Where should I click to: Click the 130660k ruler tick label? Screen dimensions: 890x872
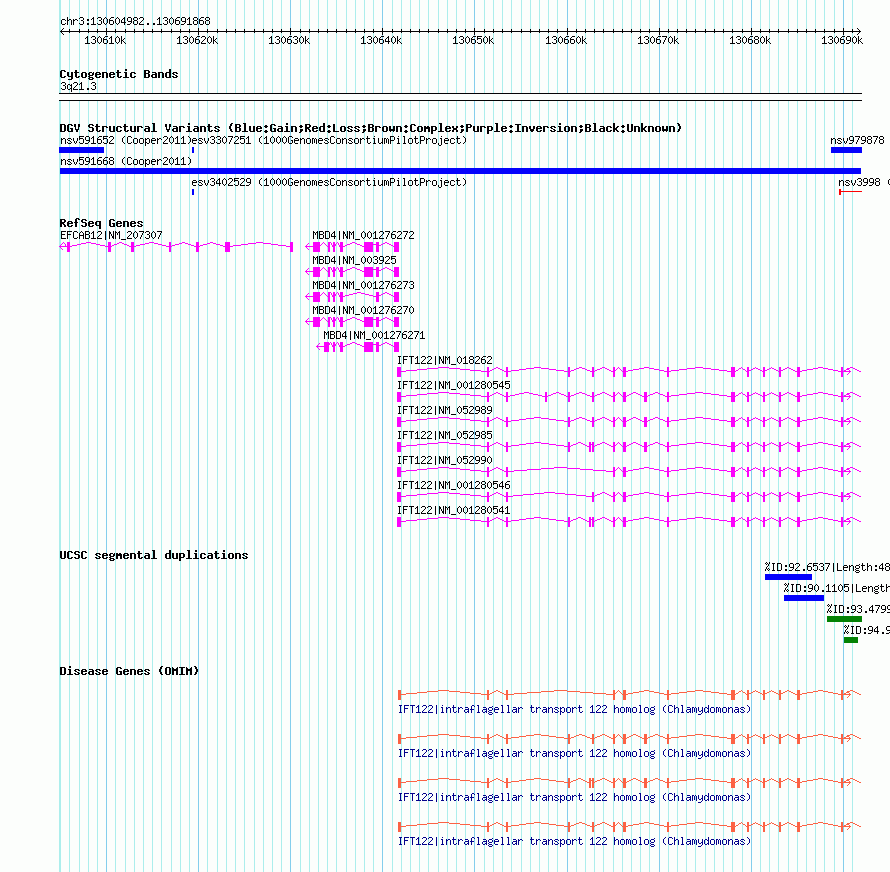566,40
